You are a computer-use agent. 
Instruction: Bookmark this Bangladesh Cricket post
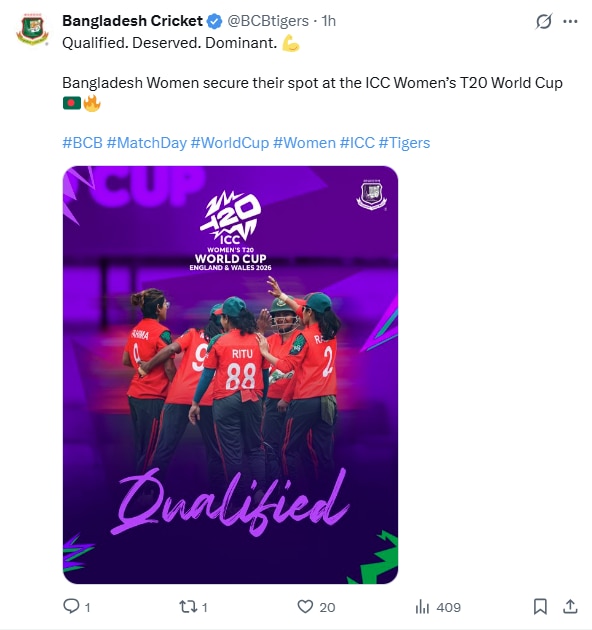click(540, 606)
